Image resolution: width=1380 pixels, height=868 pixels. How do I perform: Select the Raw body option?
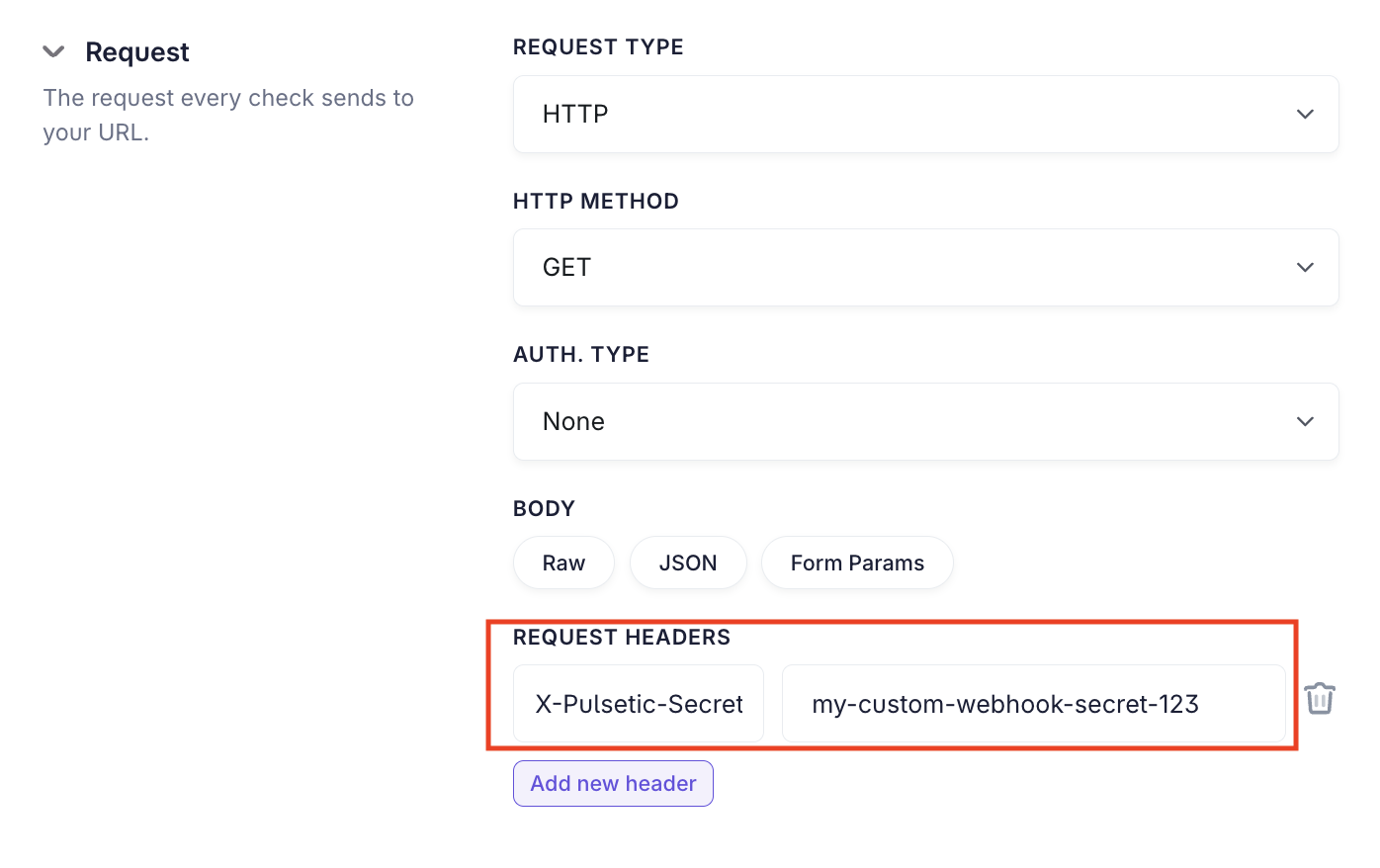pos(563,563)
